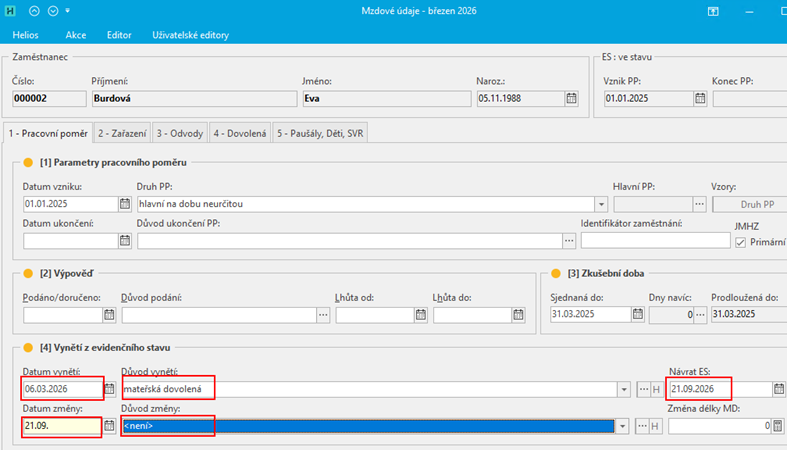The height and width of the screenshot is (450, 787).
Task: Open calendar picker for Datum vzniku
Action: click(x=125, y=205)
